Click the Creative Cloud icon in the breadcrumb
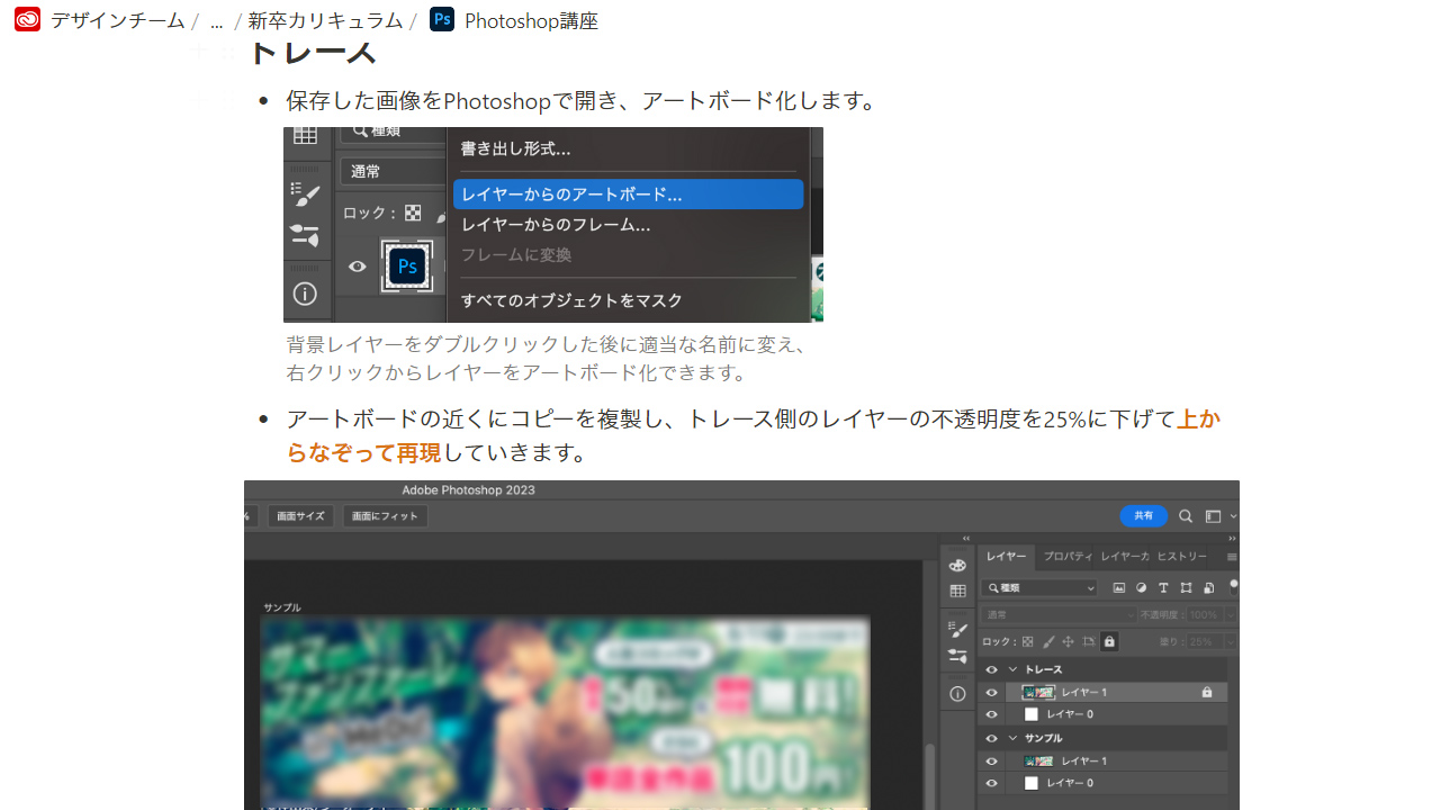Screen dimensions: 1440x810 click(27, 20)
